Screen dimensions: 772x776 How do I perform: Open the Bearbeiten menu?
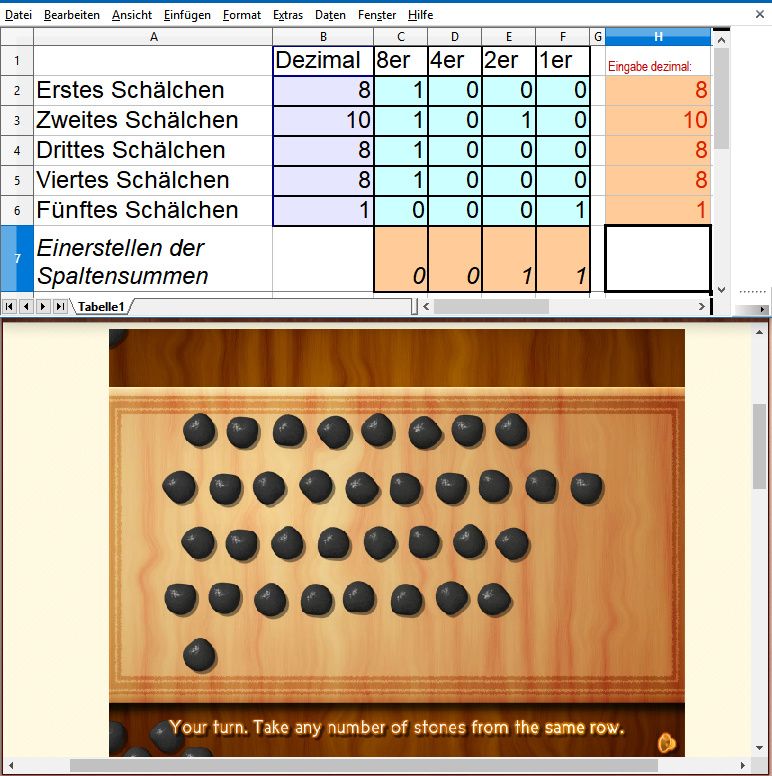(72, 15)
